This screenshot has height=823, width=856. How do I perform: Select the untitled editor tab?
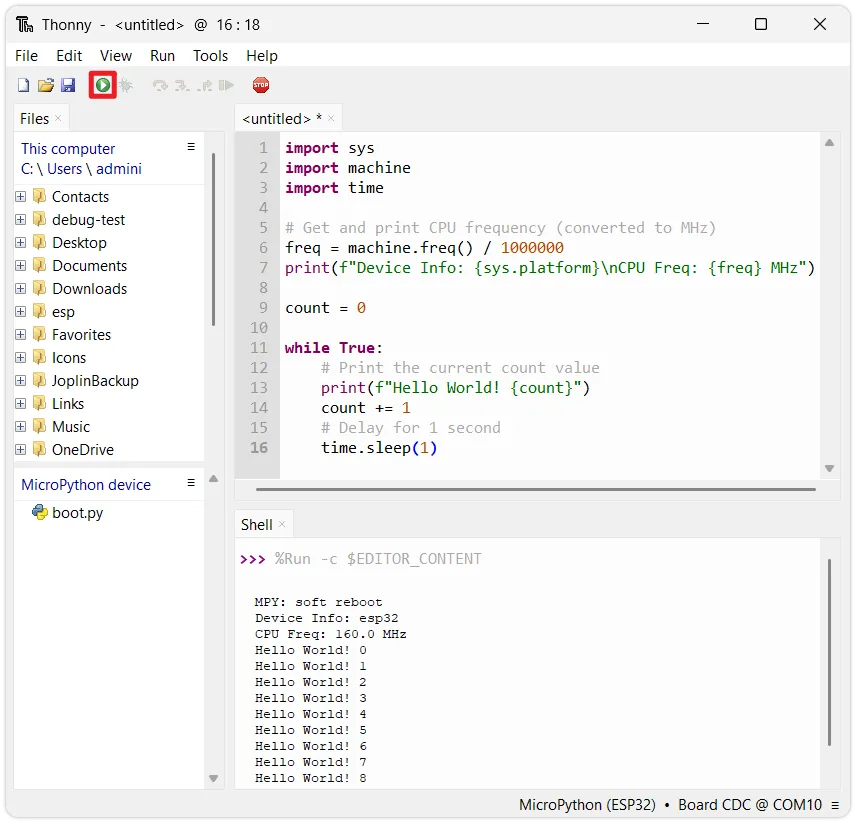tap(276, 118)
